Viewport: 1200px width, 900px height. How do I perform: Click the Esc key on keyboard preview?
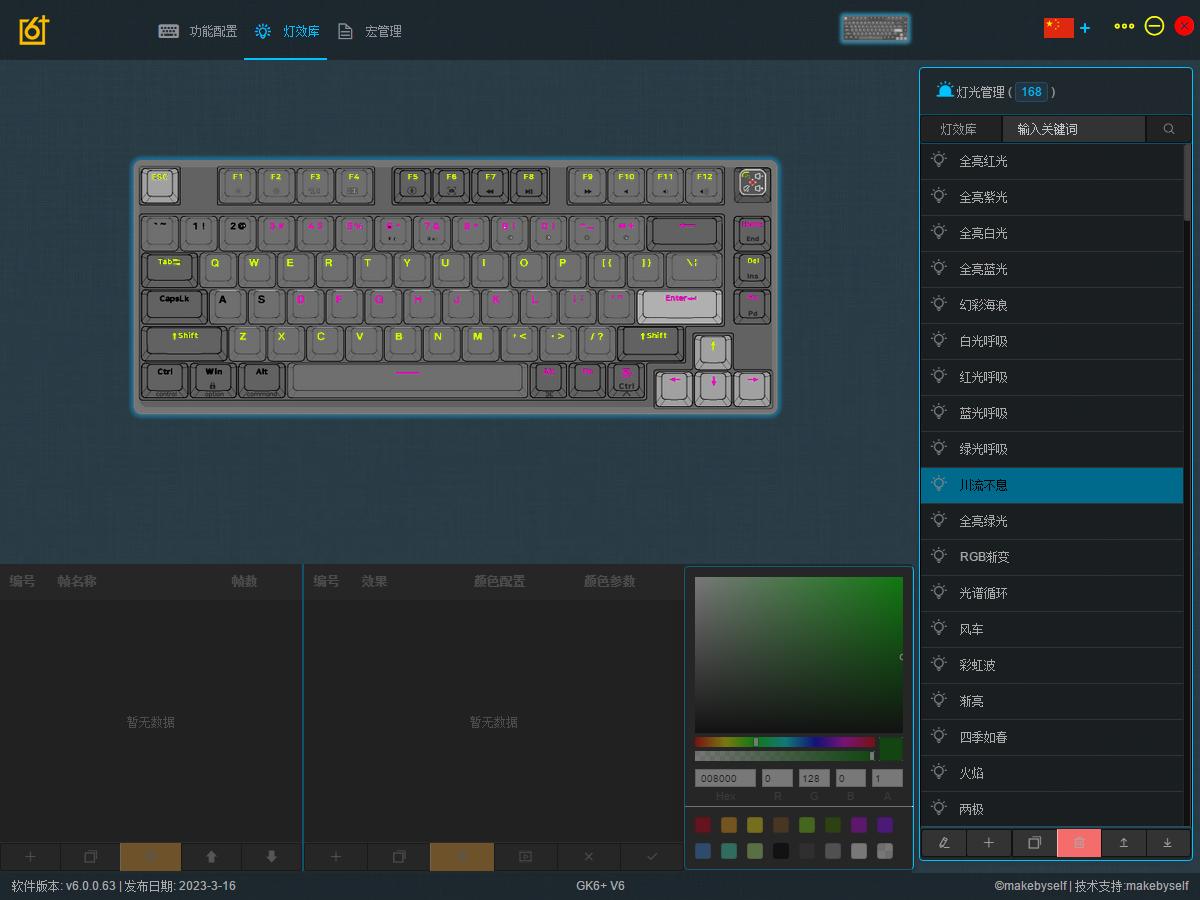coord(160,185)
